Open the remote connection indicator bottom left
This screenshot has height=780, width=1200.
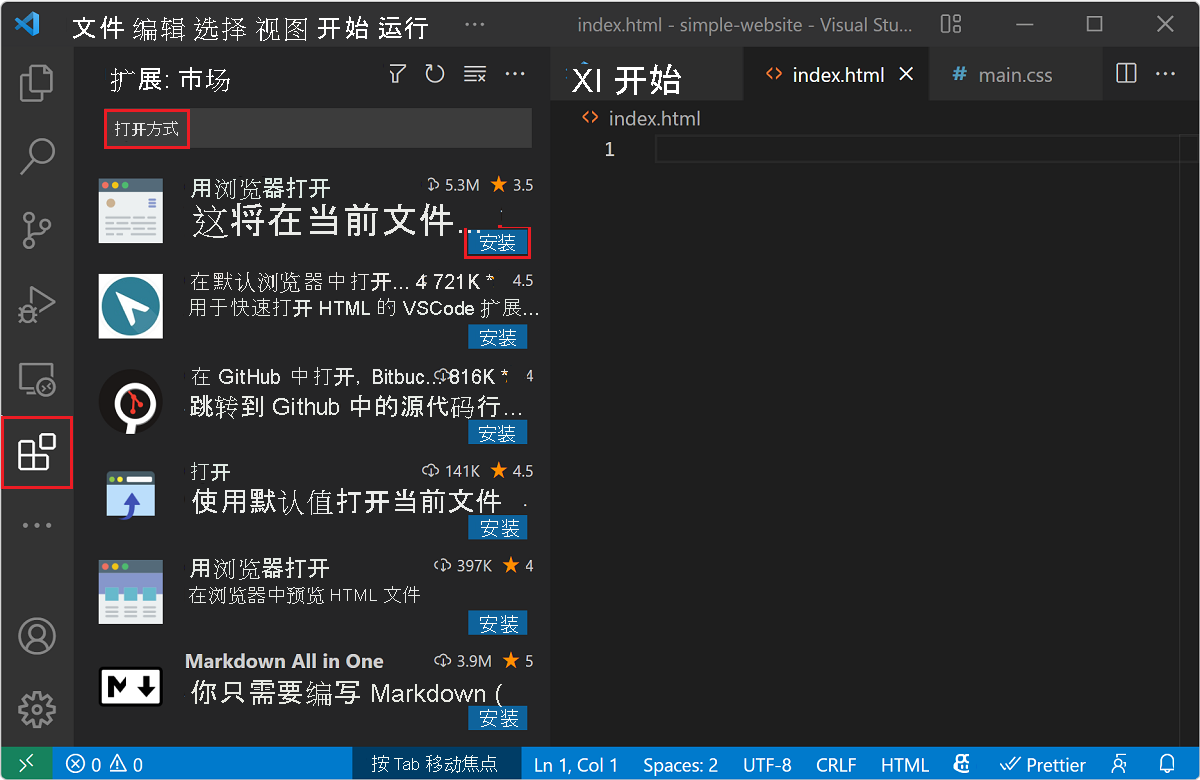tap(26, 764)
